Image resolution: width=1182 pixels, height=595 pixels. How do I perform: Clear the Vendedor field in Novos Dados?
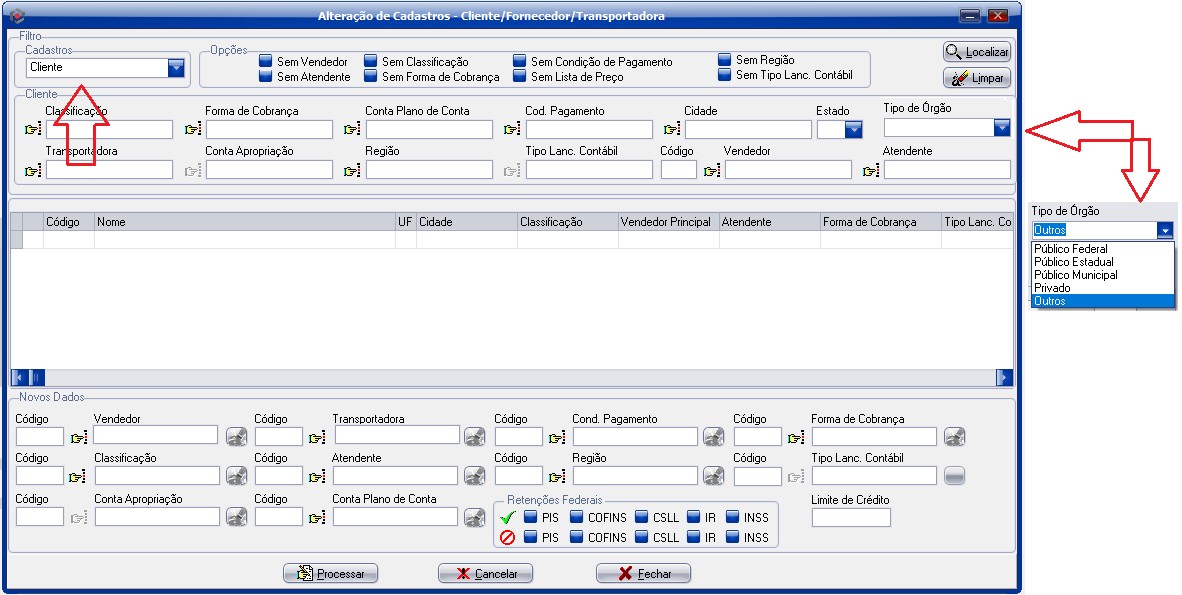click(x=236, y=436)
